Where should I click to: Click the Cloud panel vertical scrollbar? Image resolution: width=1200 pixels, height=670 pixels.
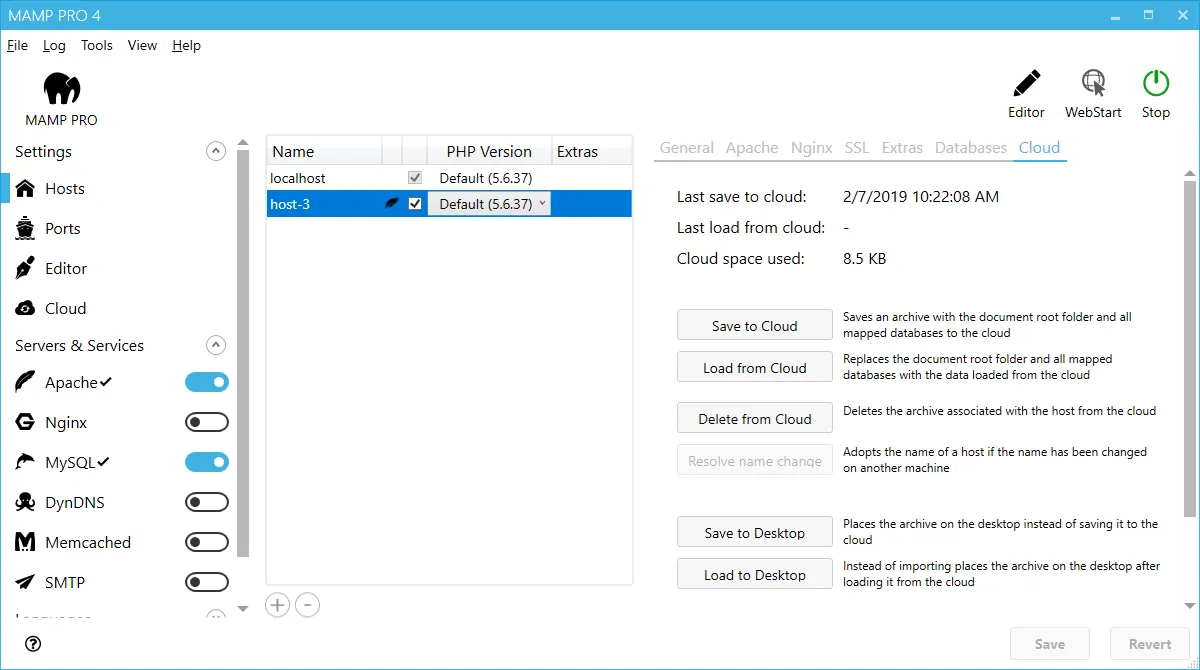pos(1190,349)
